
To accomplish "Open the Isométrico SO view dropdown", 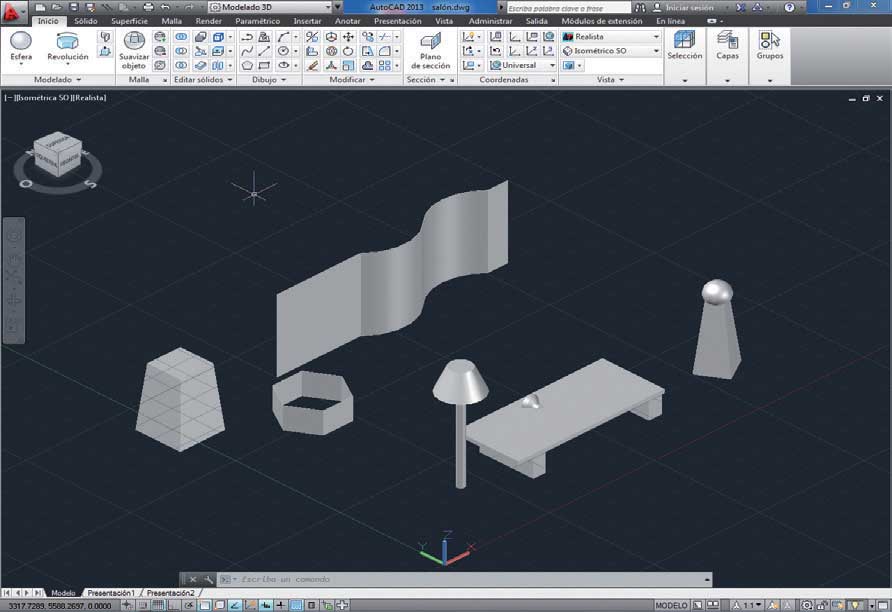I will point(611,51).
